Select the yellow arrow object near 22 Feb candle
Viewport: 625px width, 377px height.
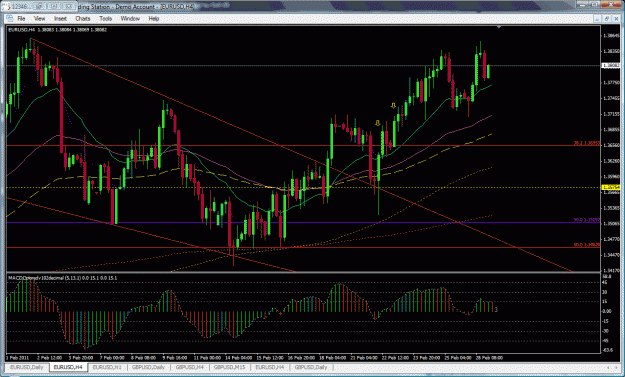(393, 106)
